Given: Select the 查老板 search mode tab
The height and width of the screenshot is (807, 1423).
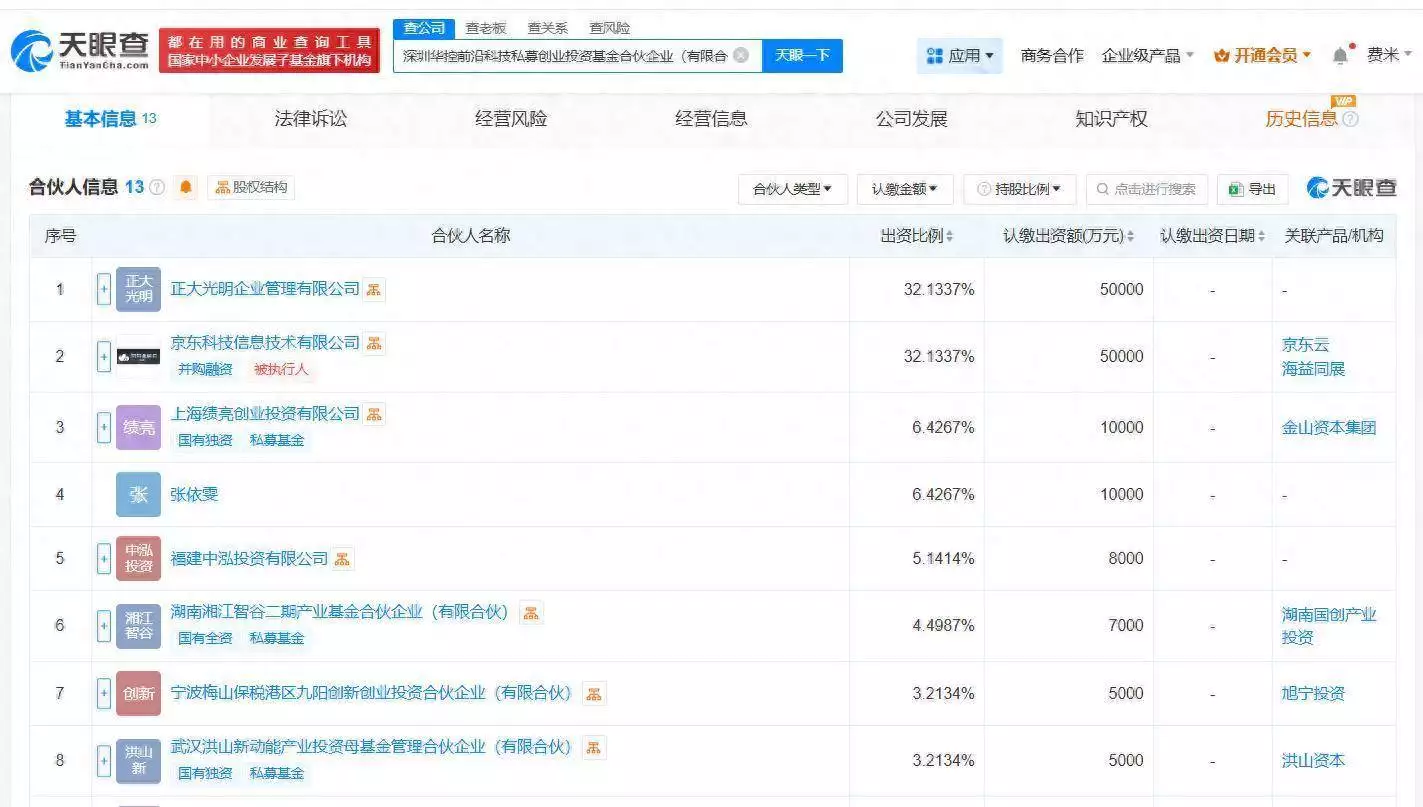Looking at the screenshot, I should 486,28.
